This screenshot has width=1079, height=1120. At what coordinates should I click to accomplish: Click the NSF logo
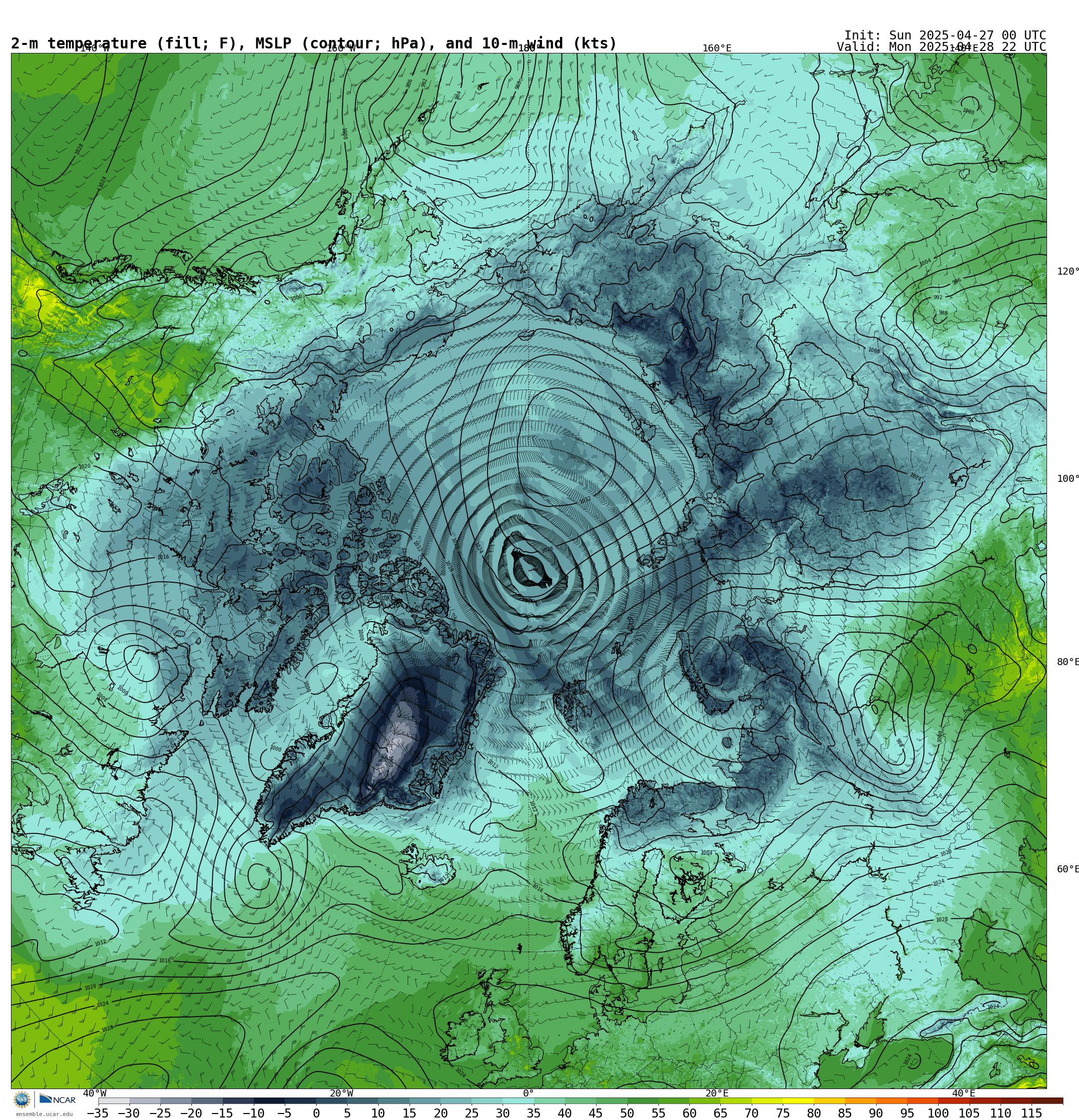22,1100
